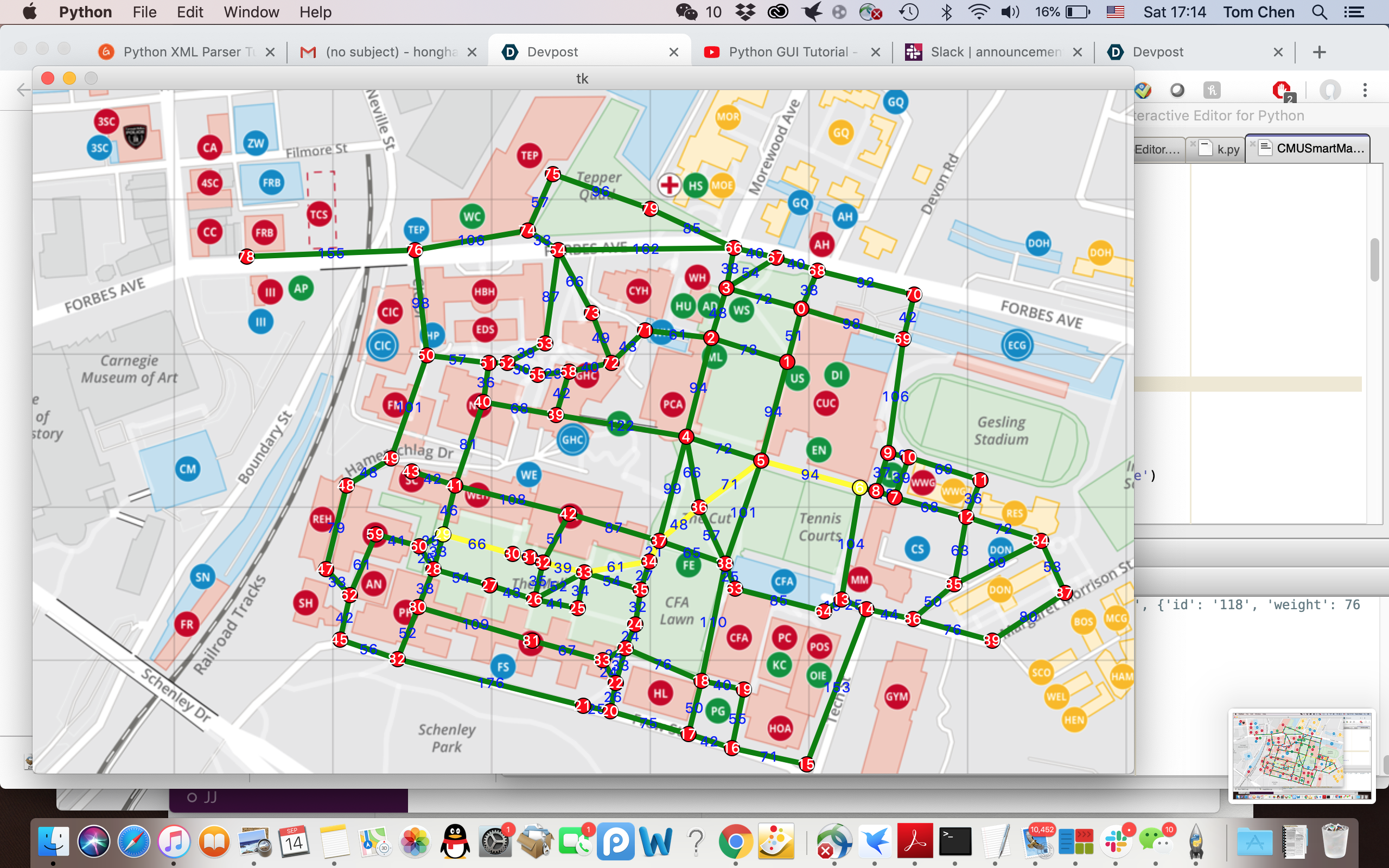Open Google Chrome from the dock
This screenshot has width=1389, height=868.
click(735, 842)
